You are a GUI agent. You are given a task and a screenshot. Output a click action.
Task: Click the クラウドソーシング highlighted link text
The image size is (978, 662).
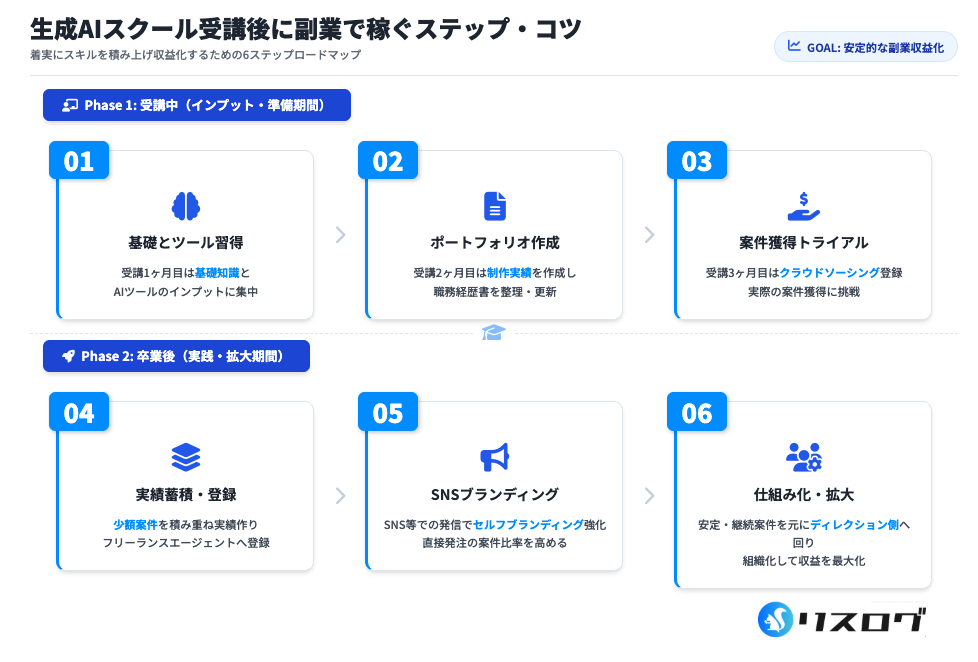[x=830, y=272]
